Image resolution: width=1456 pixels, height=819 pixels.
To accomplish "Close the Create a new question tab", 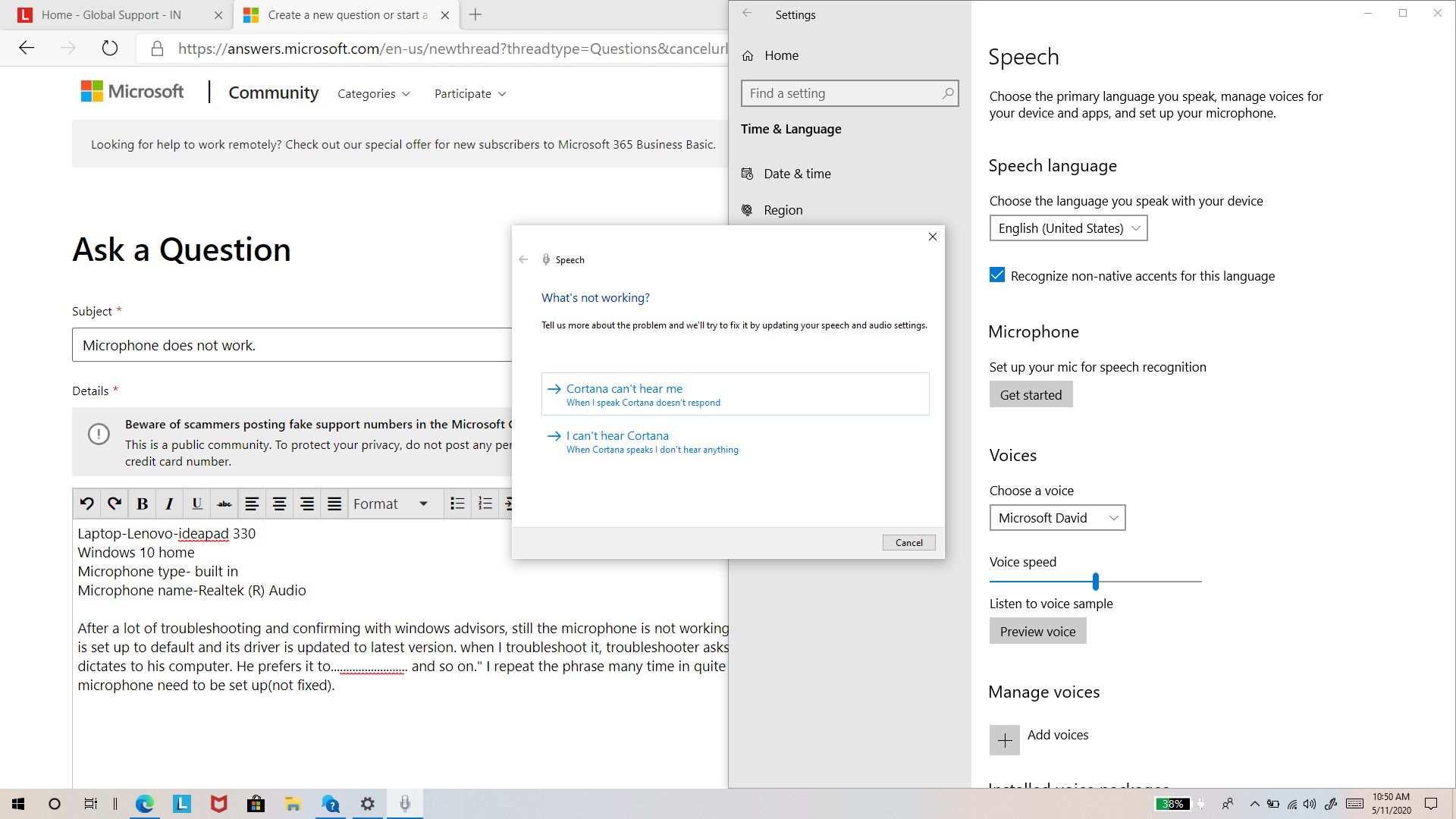I will click(x=445, y=15).
